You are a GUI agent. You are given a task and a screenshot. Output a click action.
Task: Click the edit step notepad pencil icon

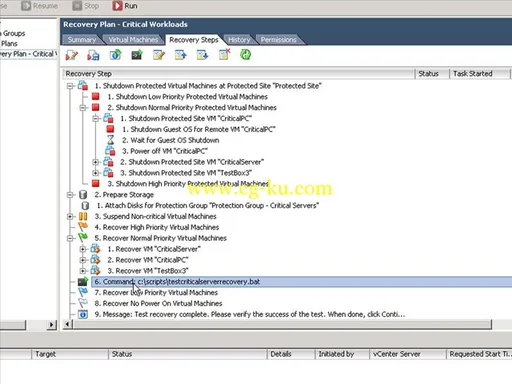159,55
